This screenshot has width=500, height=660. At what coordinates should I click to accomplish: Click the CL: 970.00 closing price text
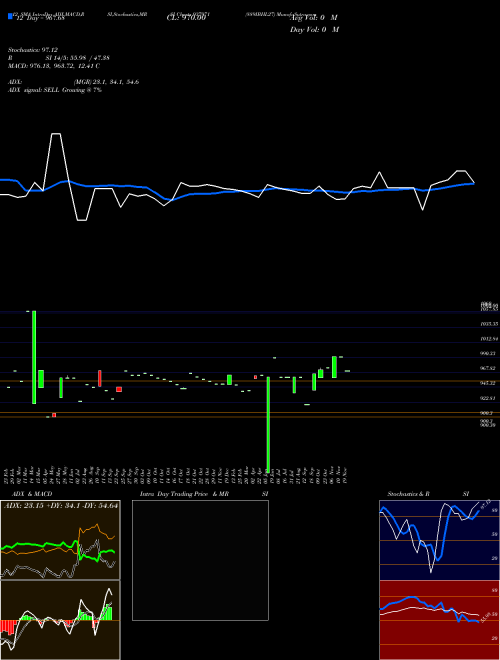click(186, 18)
